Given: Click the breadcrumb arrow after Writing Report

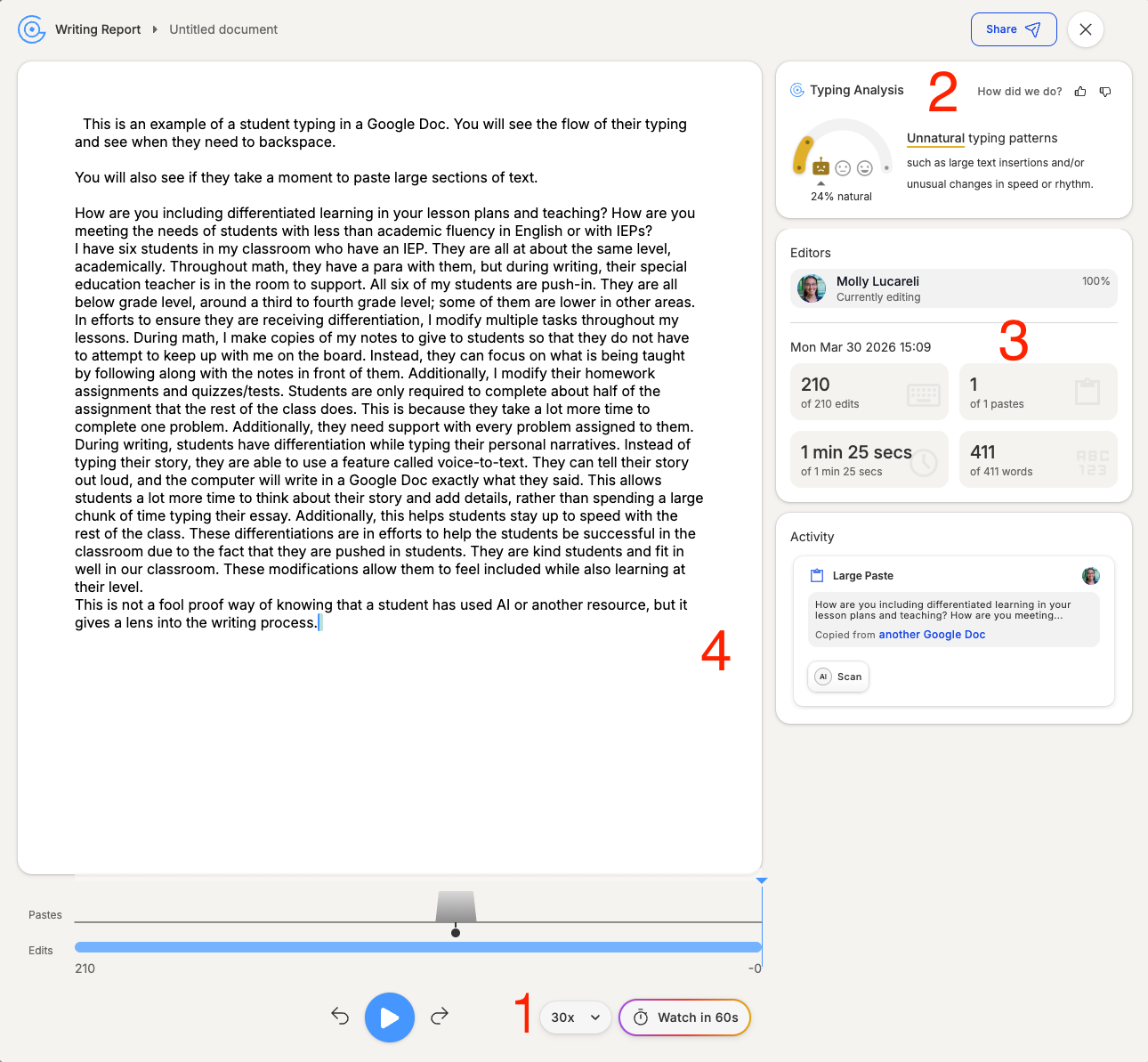Looking at the screenshot, I should click(155, 29).
